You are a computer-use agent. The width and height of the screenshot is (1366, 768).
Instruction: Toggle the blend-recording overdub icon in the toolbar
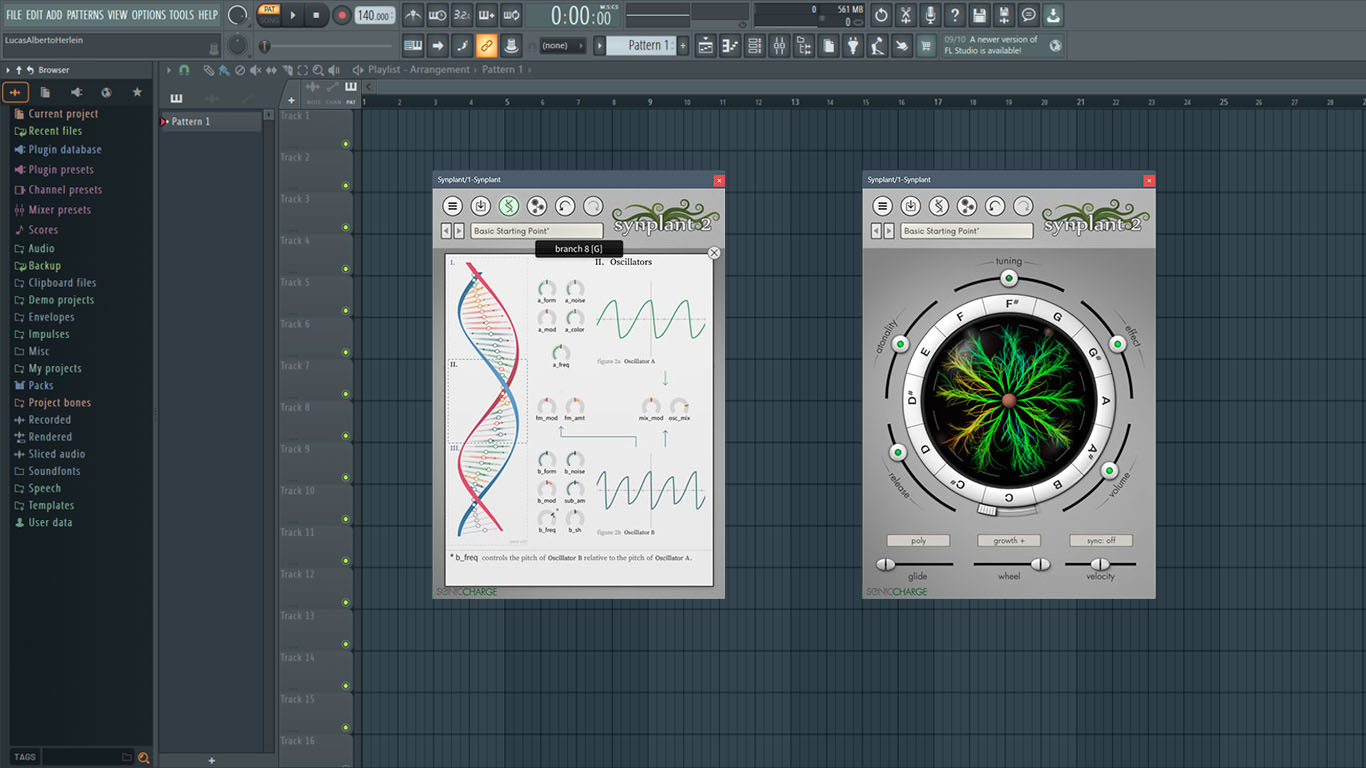click(x=487, y=15)
